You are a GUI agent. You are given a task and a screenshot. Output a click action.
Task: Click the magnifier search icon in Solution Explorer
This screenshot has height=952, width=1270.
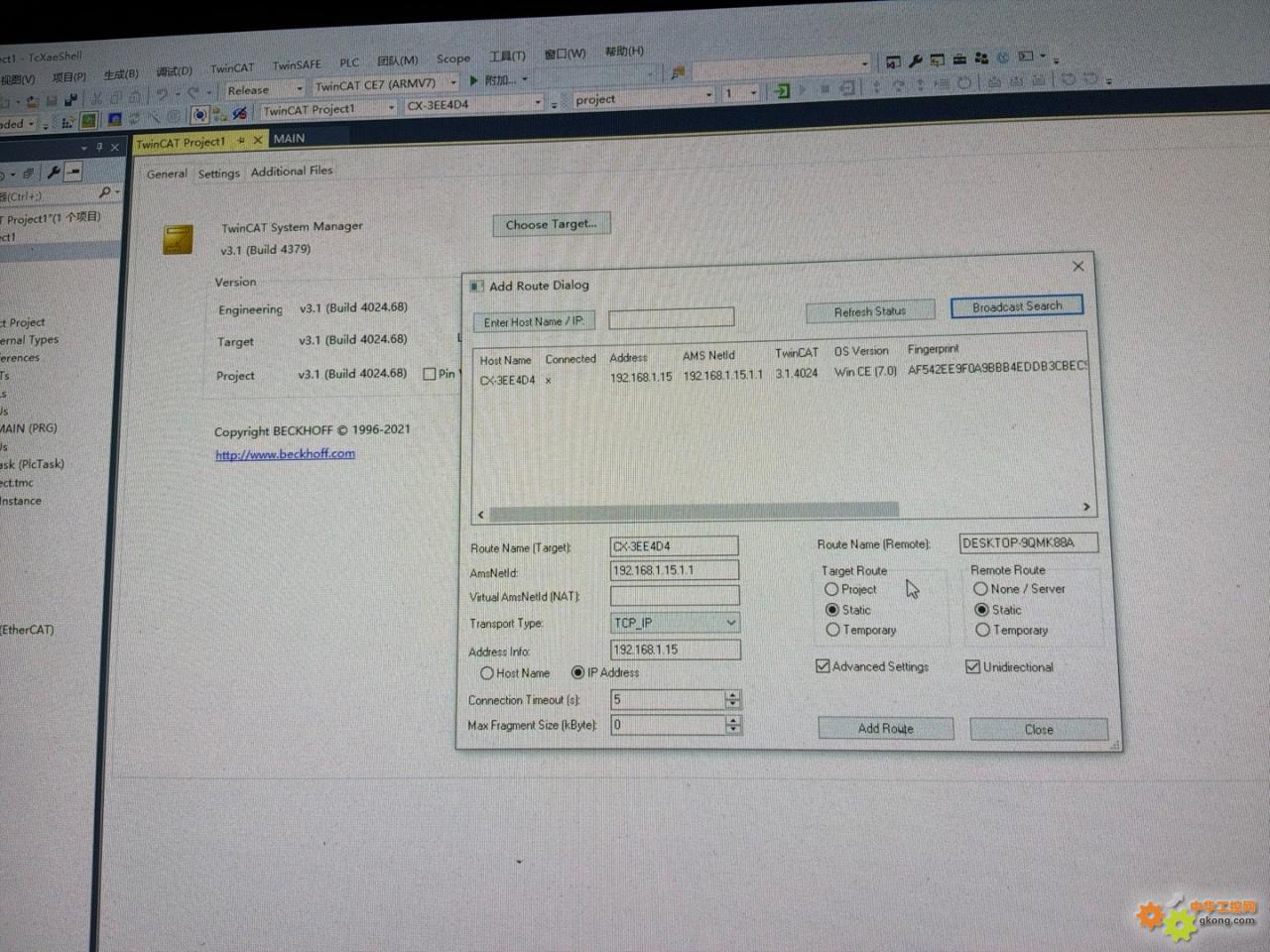[x=106, y=193]
